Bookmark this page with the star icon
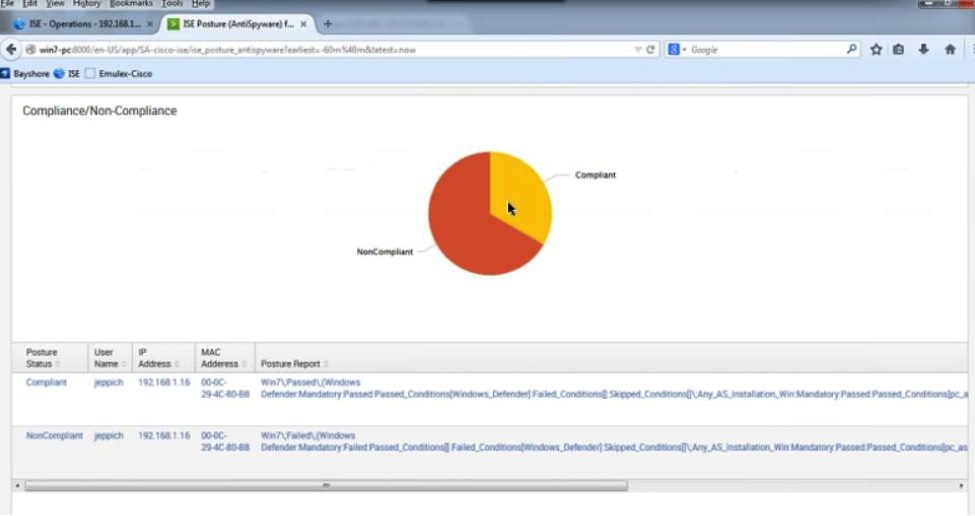This screenshot has width=975, height=516. tap(876, 49)
